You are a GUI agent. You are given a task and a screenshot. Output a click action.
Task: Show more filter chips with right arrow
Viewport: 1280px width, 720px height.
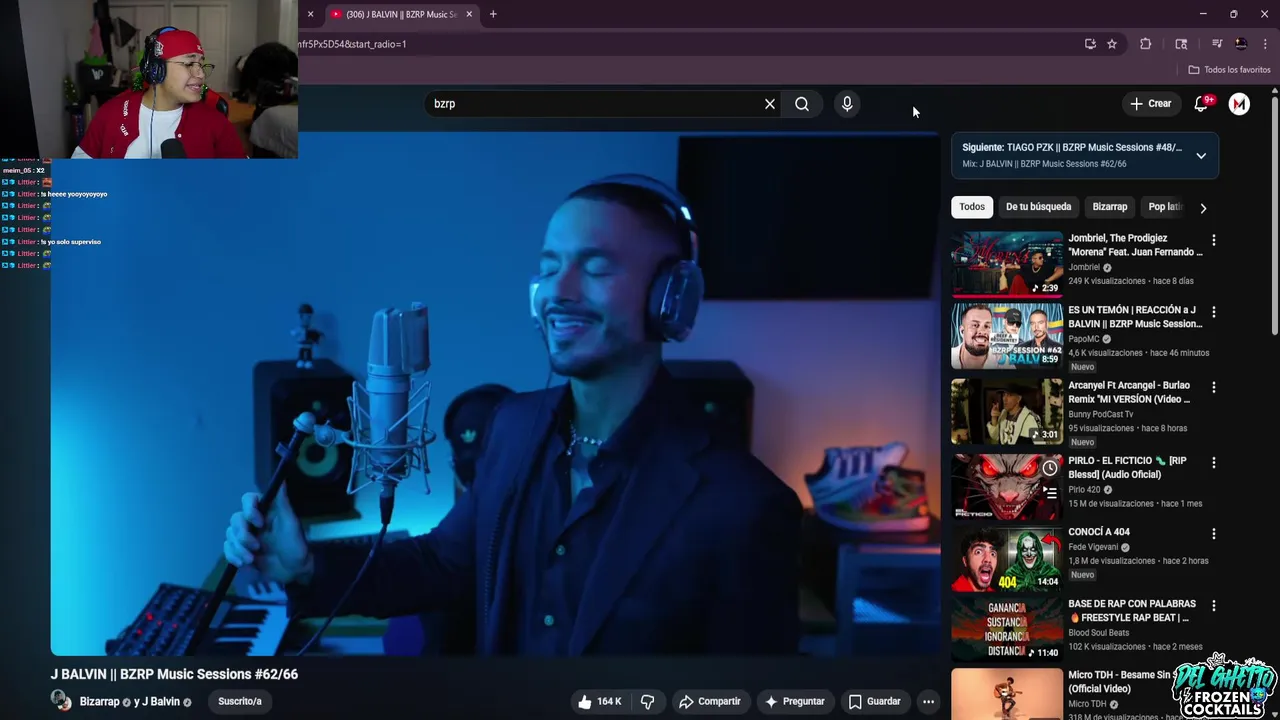[1203, 208]
